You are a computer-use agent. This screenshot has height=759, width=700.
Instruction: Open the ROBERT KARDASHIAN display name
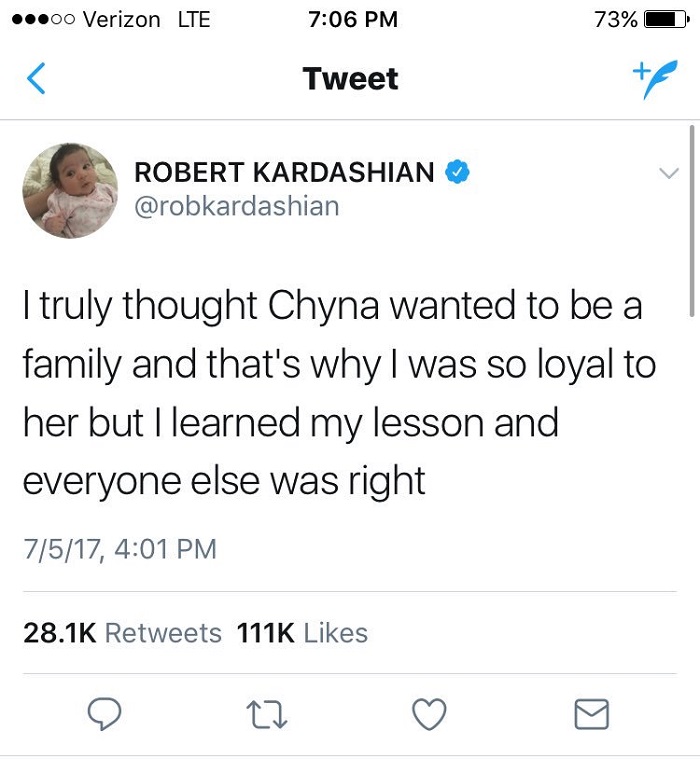click(284, 172)
